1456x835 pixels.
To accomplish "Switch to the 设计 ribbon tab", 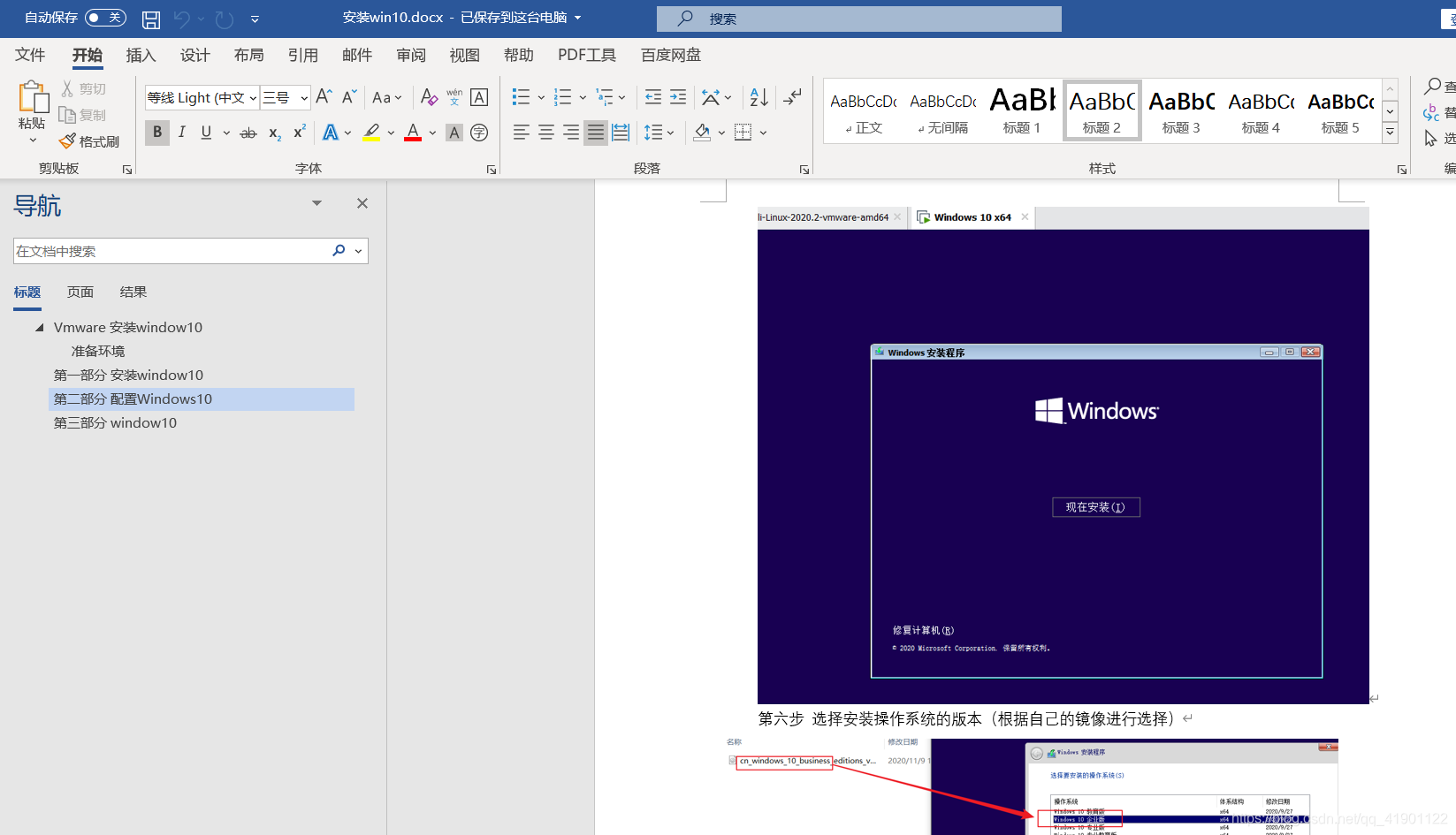I will click(194, 55).
